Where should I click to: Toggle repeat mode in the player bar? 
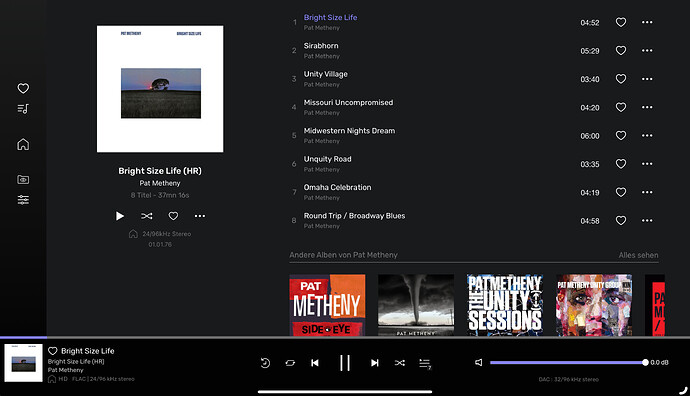click(x=290, y=363)
